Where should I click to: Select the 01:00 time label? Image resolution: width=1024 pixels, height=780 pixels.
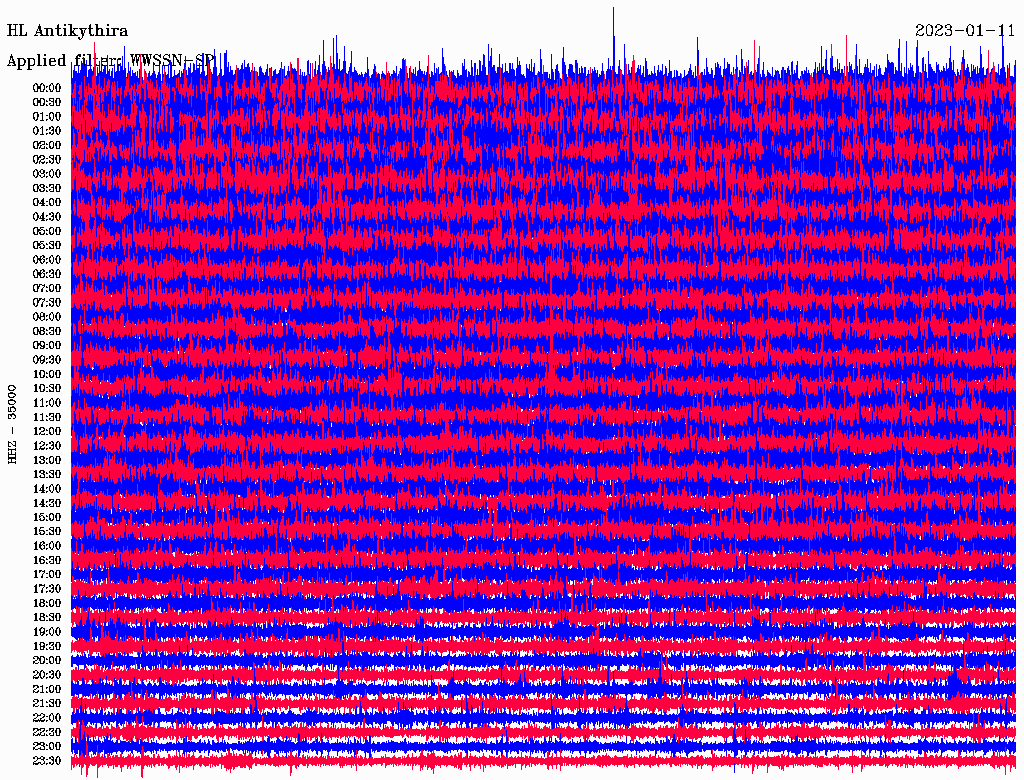click(x=47, y=117)
